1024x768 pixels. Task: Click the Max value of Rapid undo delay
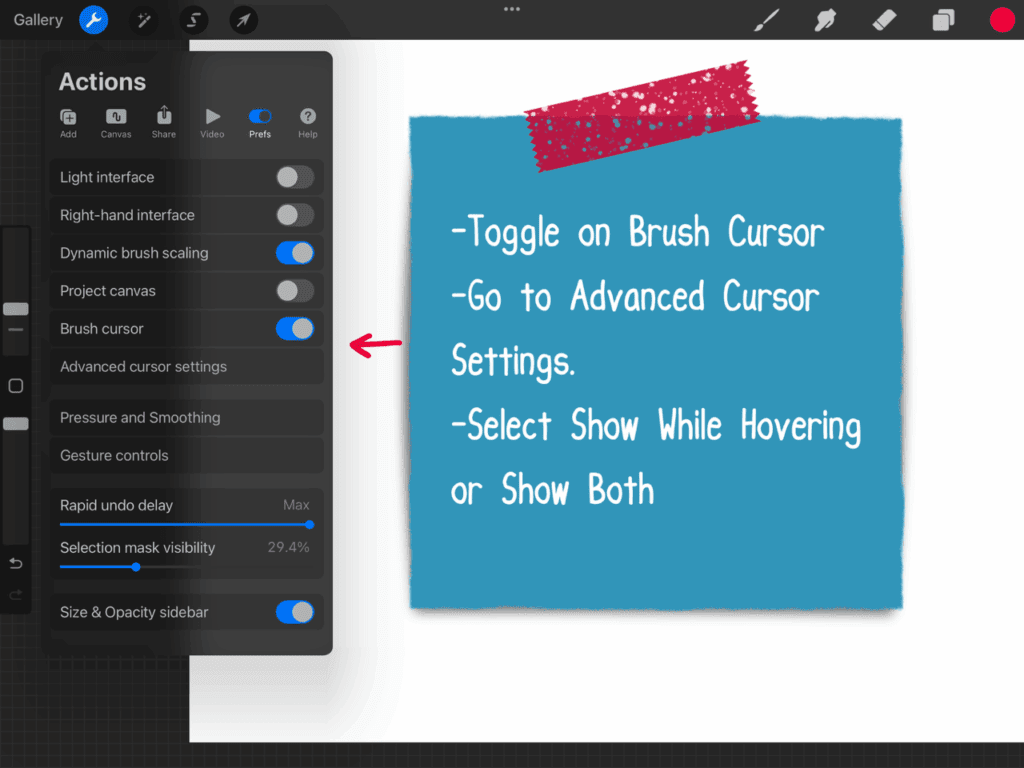coord(296,505)
